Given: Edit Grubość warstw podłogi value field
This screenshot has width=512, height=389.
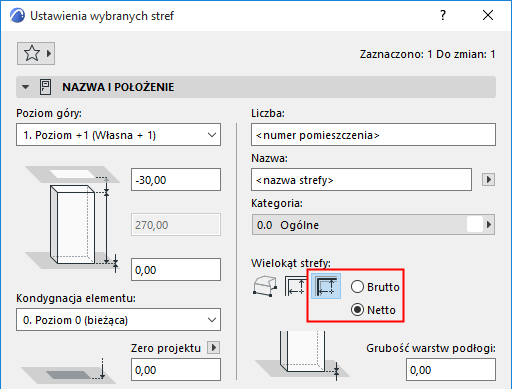Looking at the screenshot, I should (451, 370).
